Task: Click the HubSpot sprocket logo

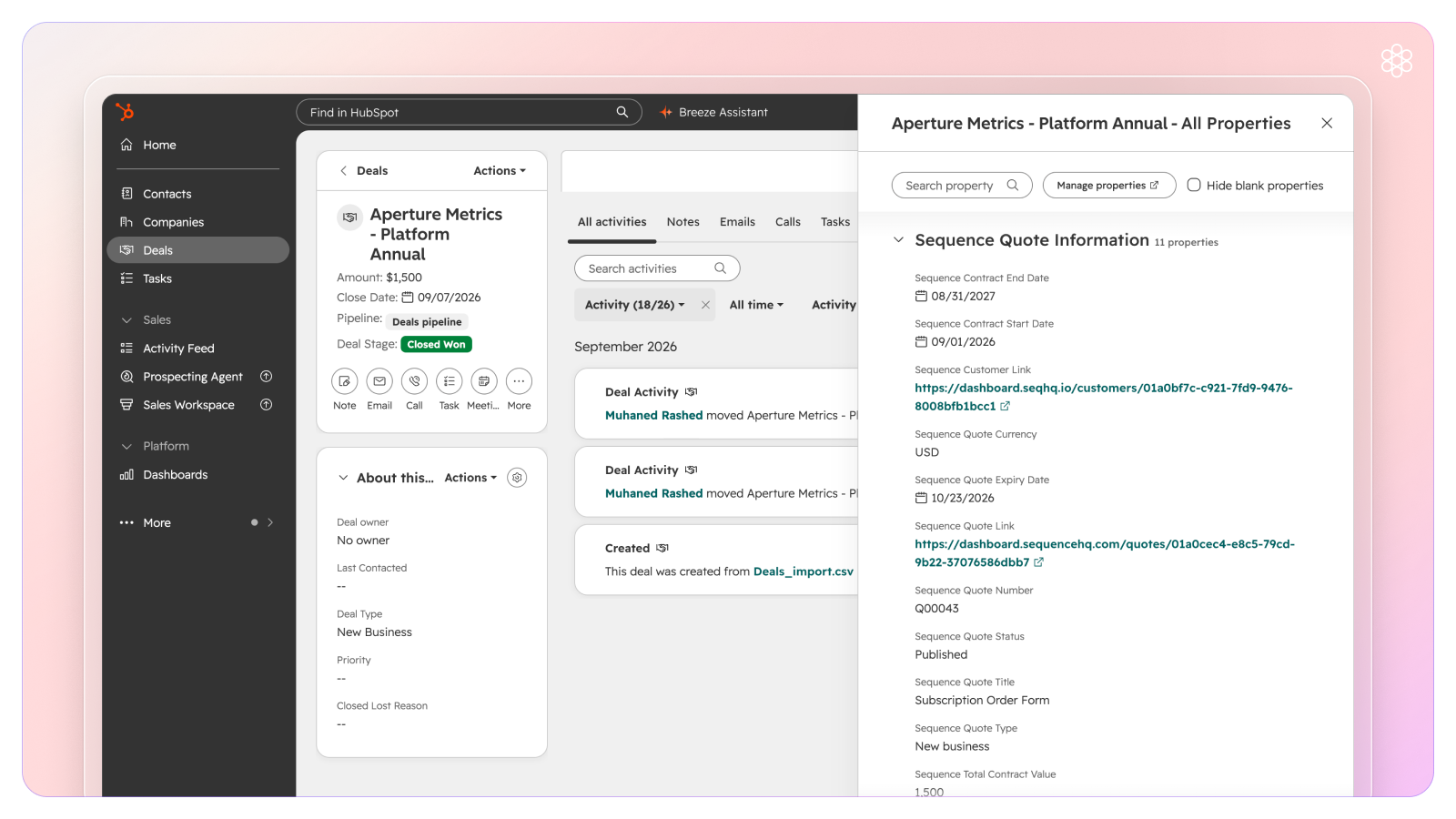Action: coord(126,112)
